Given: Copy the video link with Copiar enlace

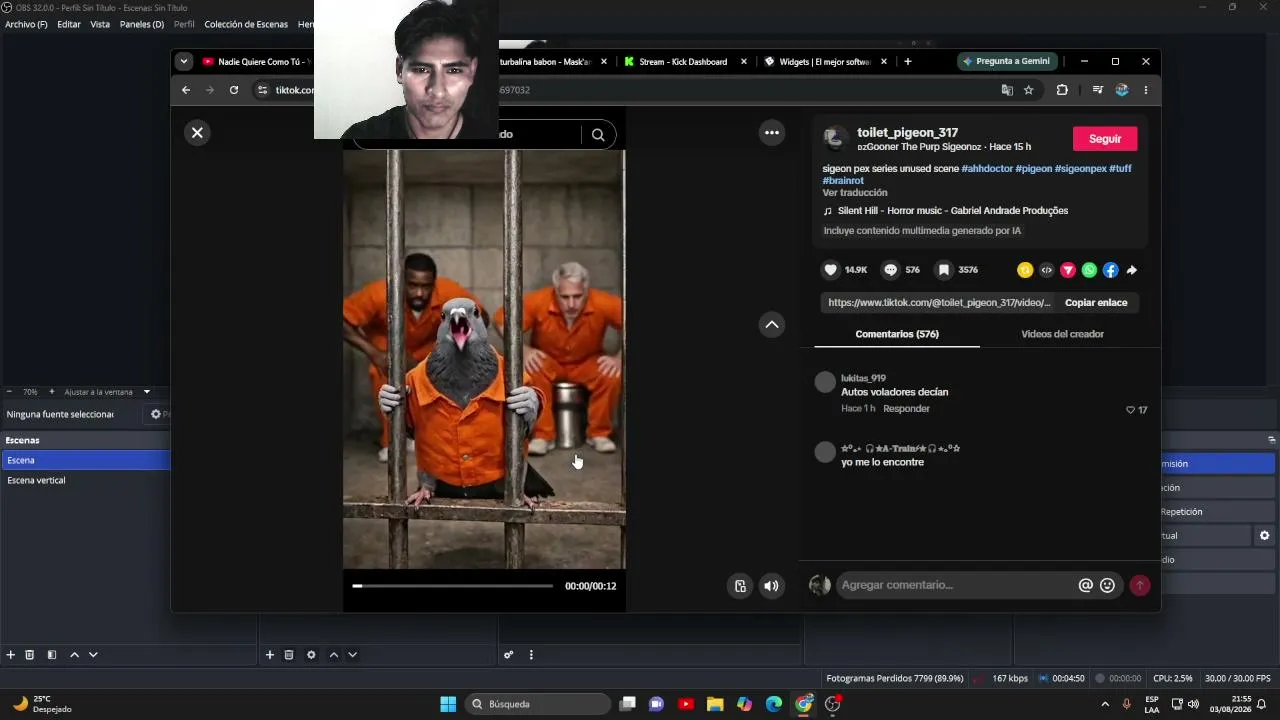Looking at the screenshot, I should [1096, 303].
